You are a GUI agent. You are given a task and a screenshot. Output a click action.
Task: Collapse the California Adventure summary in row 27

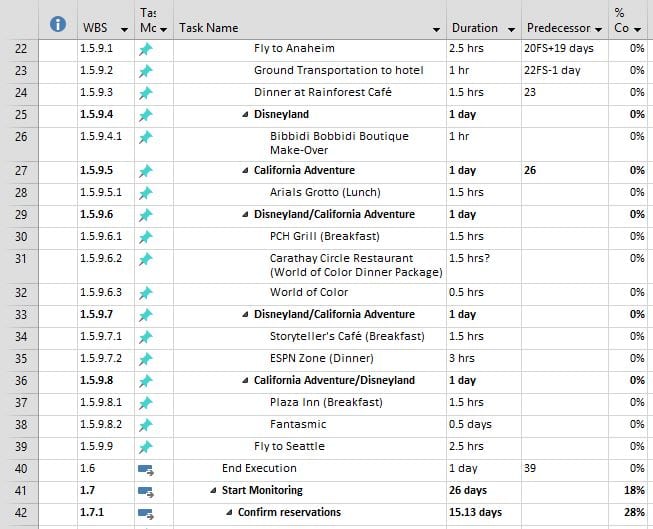point(246,171)
